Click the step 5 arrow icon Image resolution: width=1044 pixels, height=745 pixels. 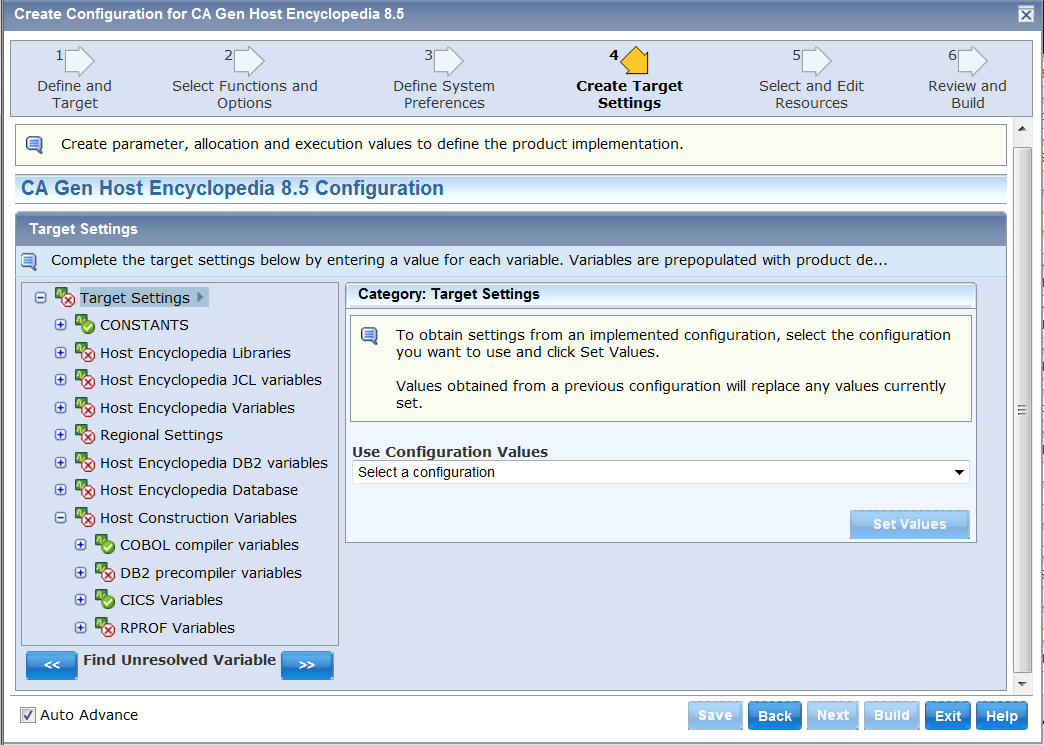click(817, 61)
